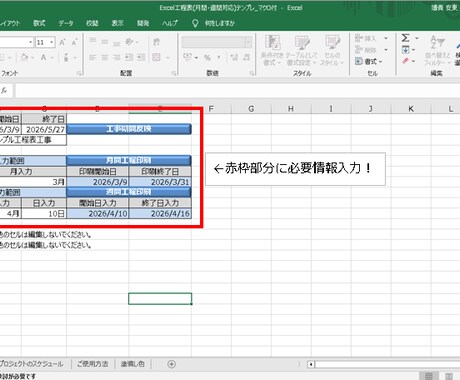Apply the fill color bucket
460x380 pixels.
click(24, 58)
